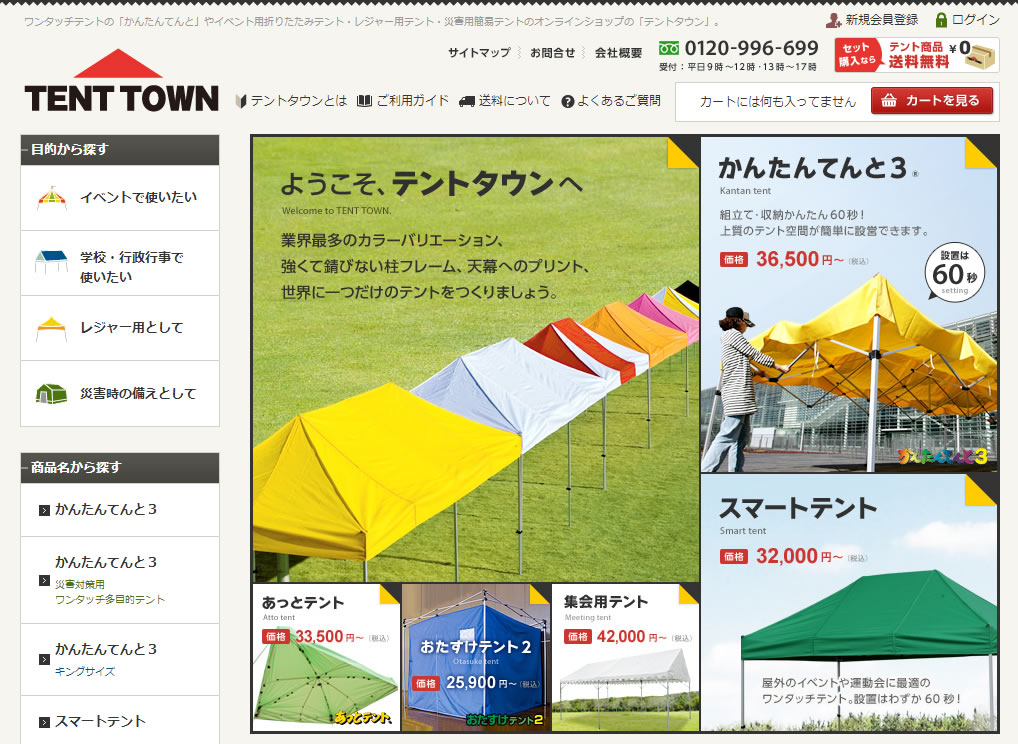Click the truck icon for shipping info

pyautogui.click(x=467, y=101)
